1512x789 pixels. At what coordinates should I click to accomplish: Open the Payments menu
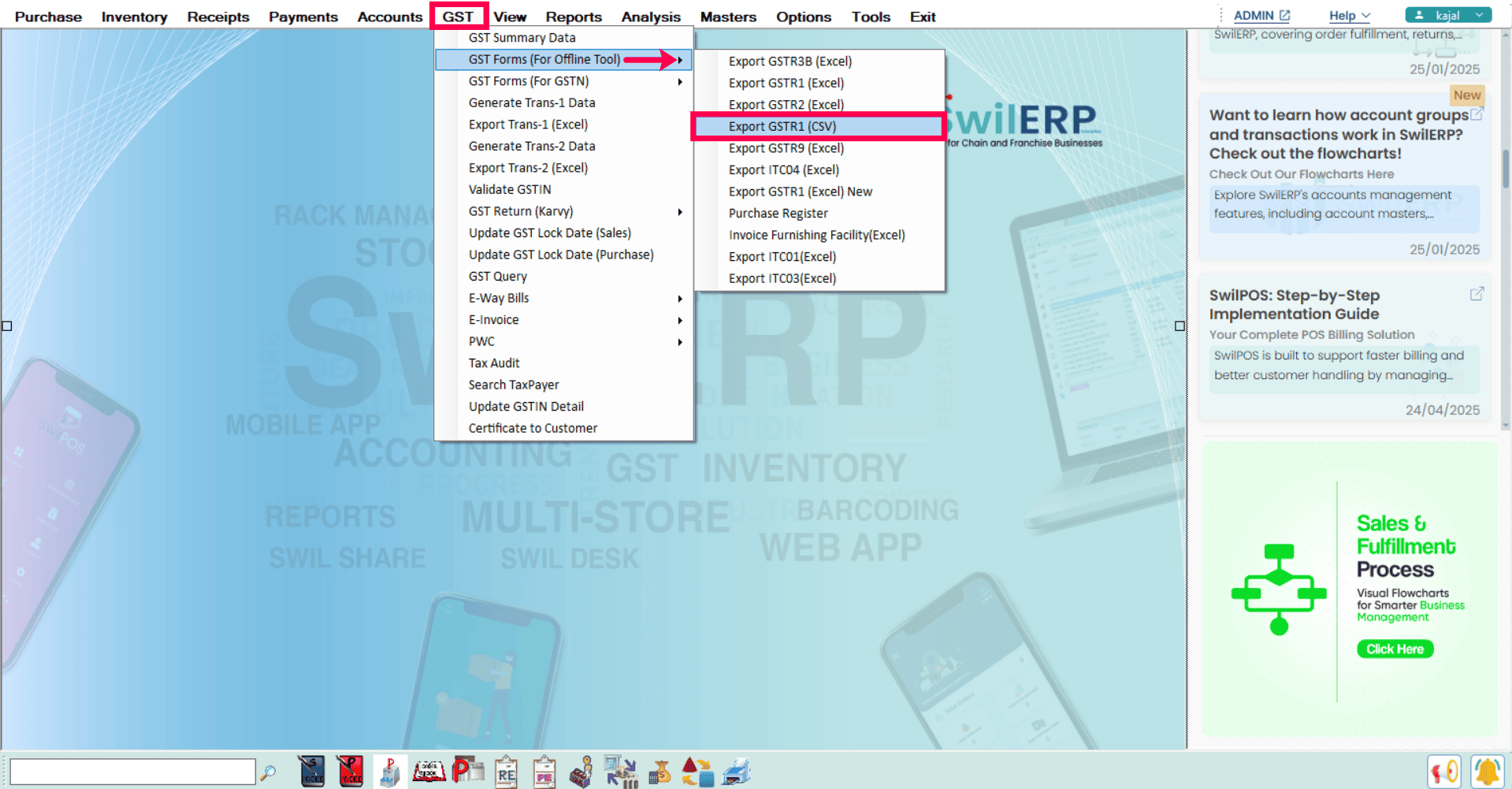[x=303, y=17]
